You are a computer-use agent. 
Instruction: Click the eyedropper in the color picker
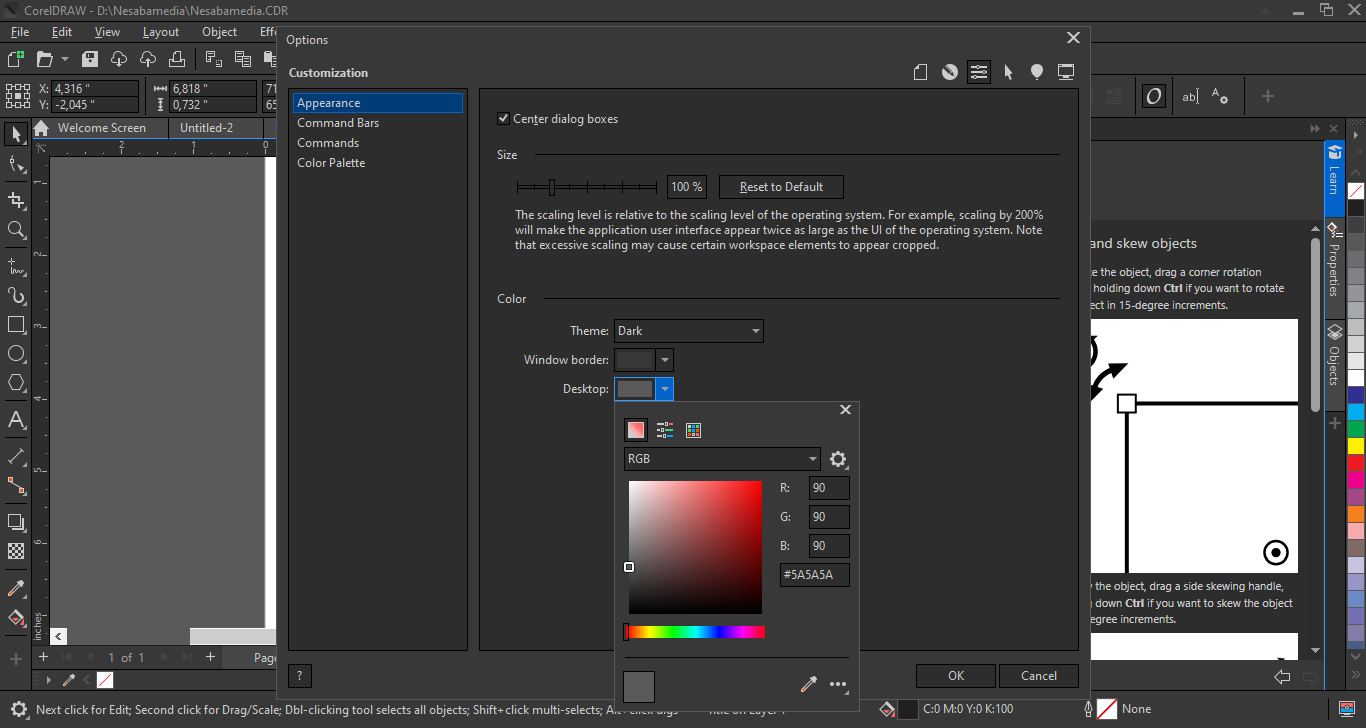click(x=809, y=685)
